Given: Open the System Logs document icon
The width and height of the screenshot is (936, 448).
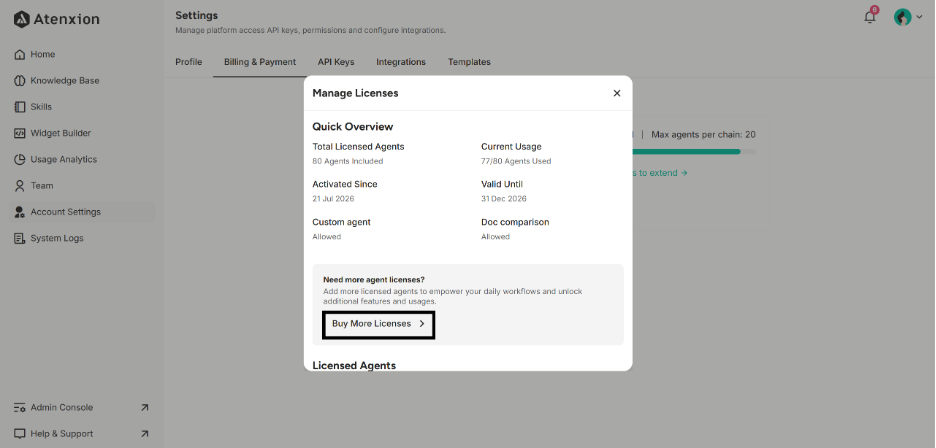Looking at the screenshot, I should pyautogui.click(x=19, y=238).
